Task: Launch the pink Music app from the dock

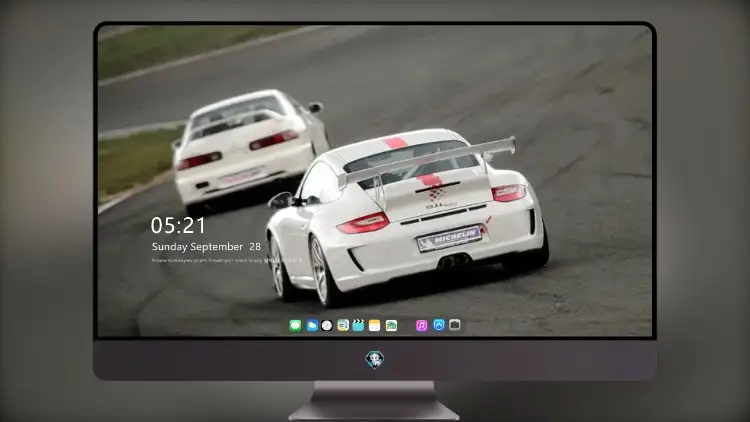Action: [421, 326]
